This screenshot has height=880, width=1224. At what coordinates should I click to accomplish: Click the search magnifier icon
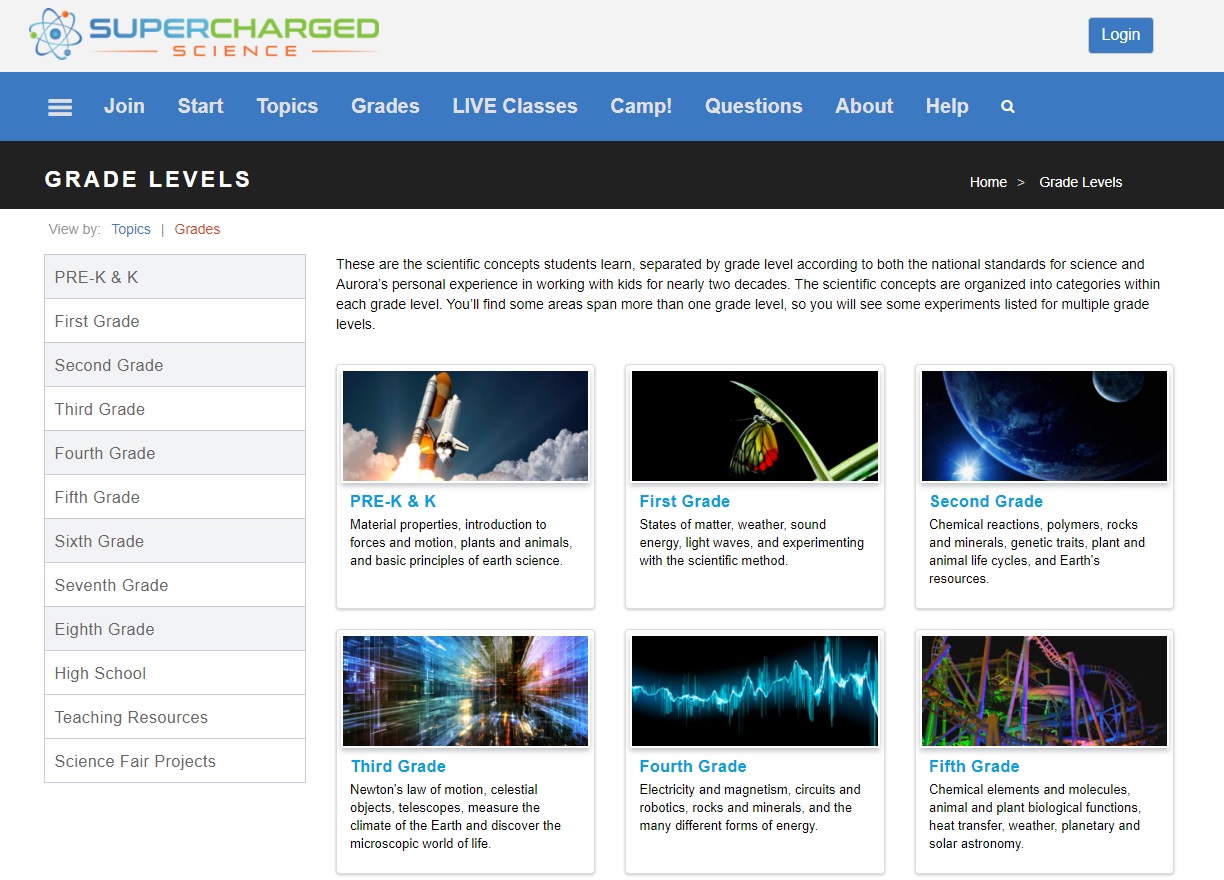pos(1008,106)
